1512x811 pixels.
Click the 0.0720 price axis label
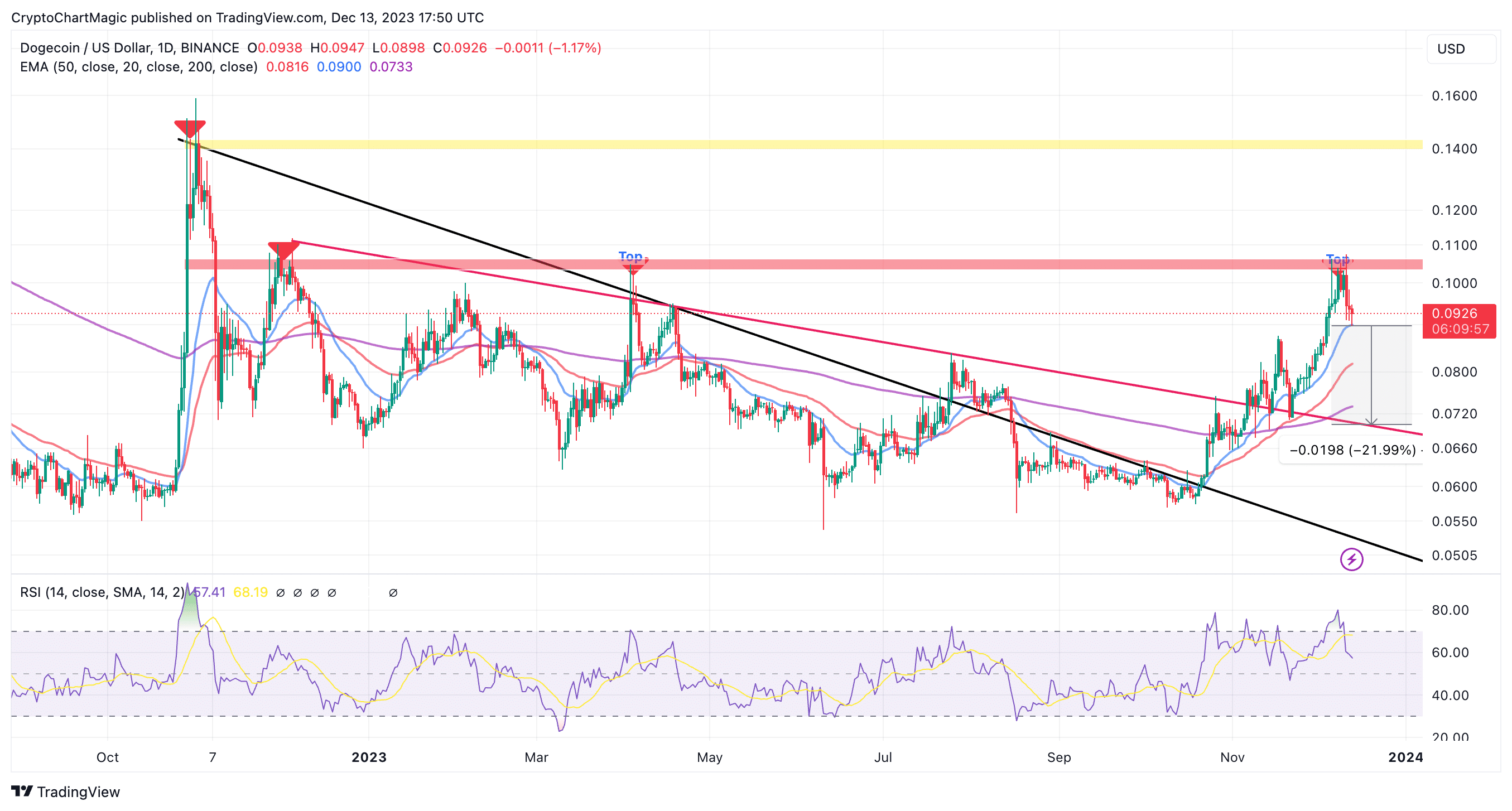click(1454, 414)
